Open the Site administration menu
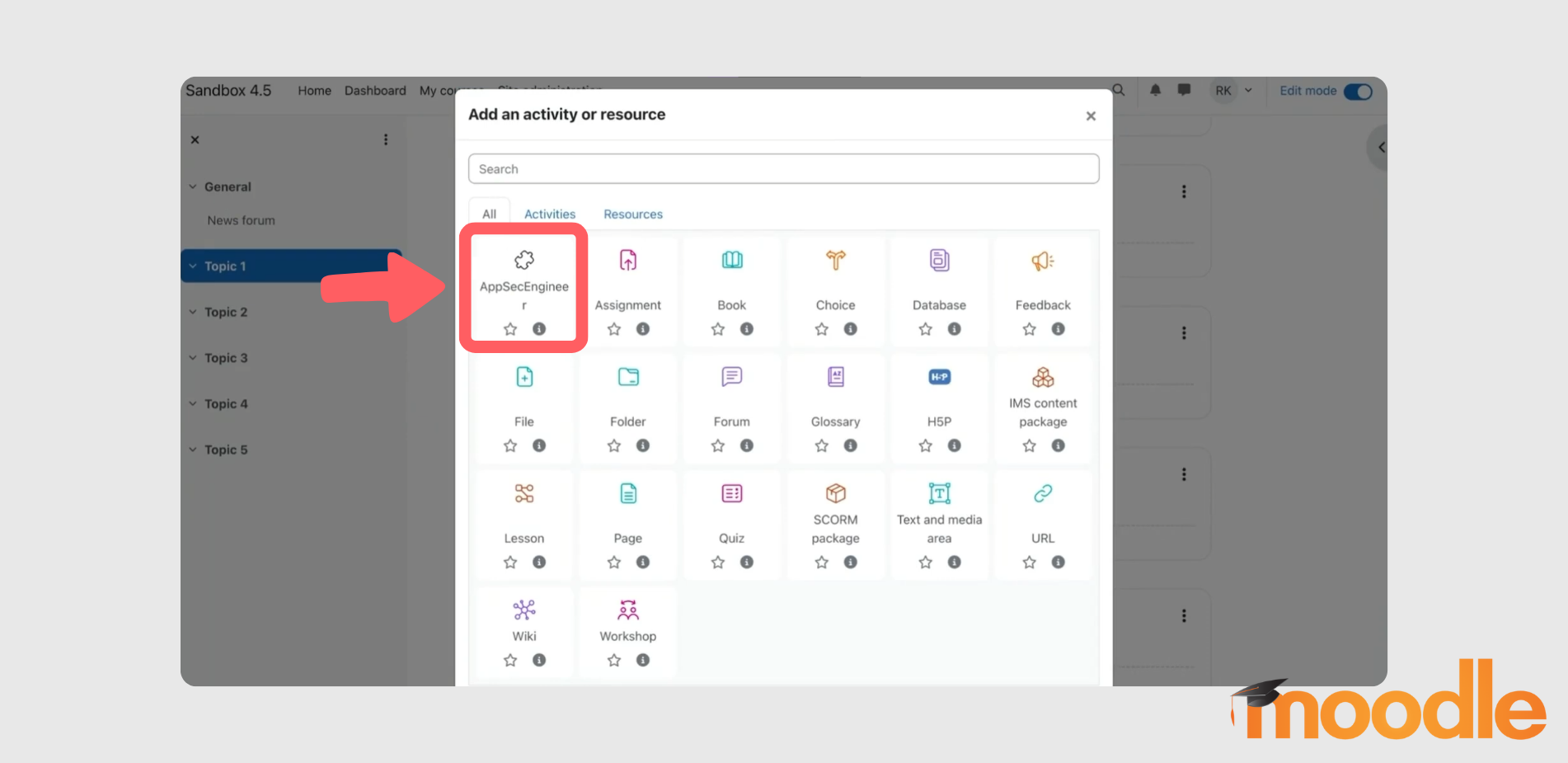Screen dimensions: 1568x763 pyautogui.click(x=549, y=91)
